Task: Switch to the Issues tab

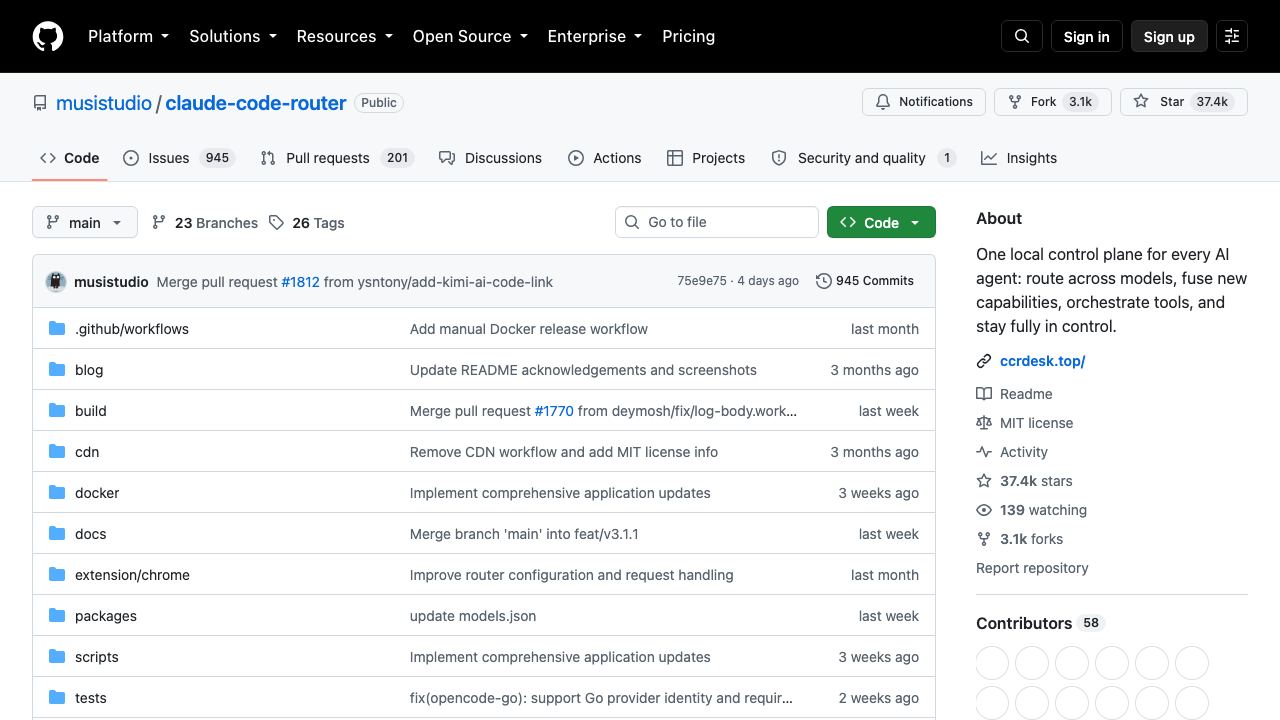Action: (179, 158)
